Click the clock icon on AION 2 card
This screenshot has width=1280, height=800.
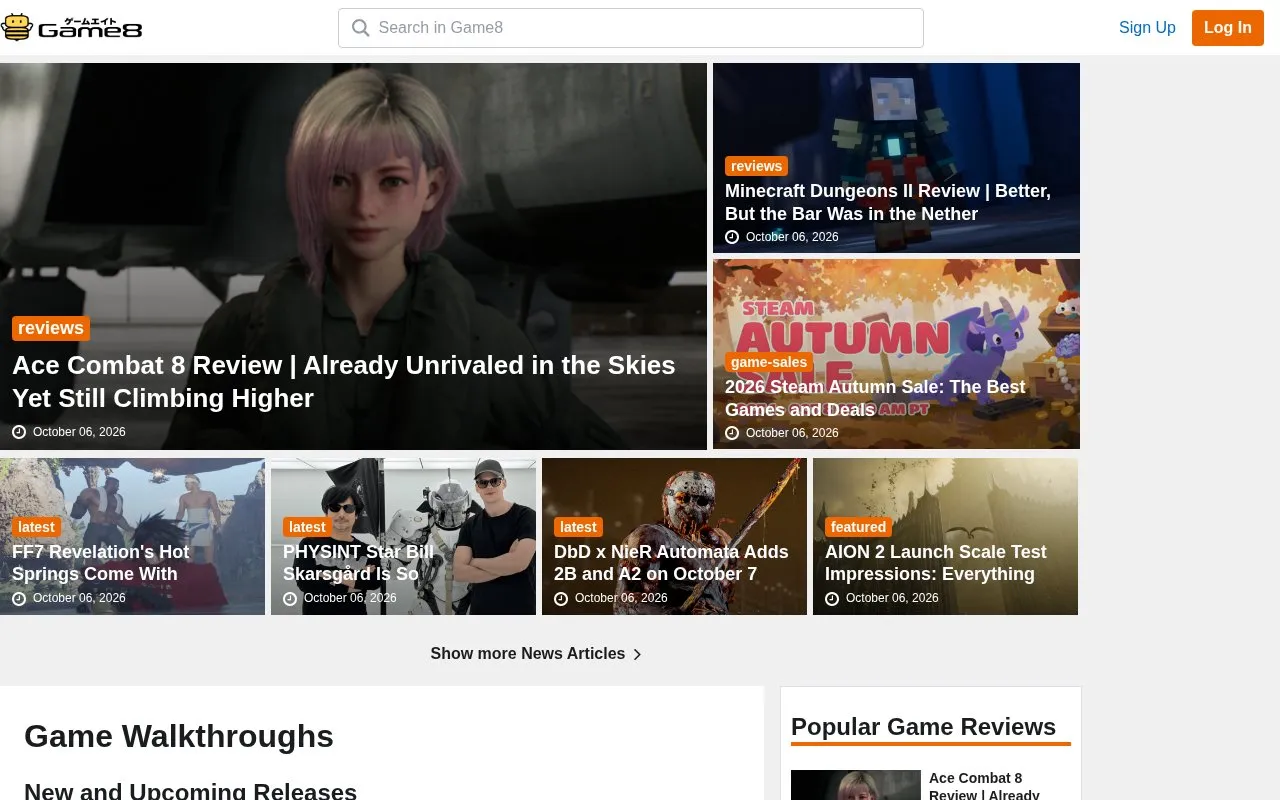pyautogui.click(x=832, y=598)
